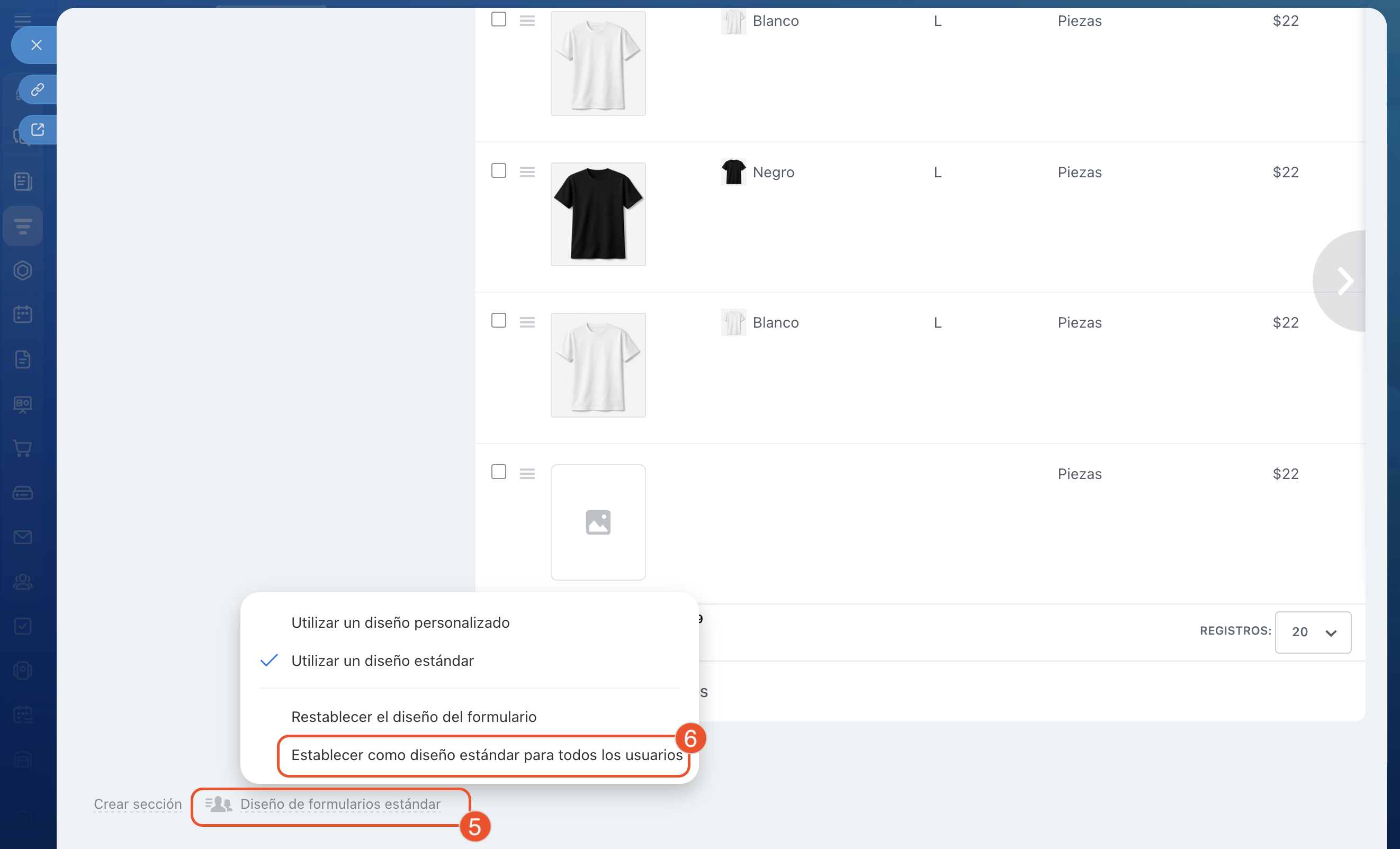Choose Establecer como diseño estándar para todos
1400x849 pixels.
[487, 755]
